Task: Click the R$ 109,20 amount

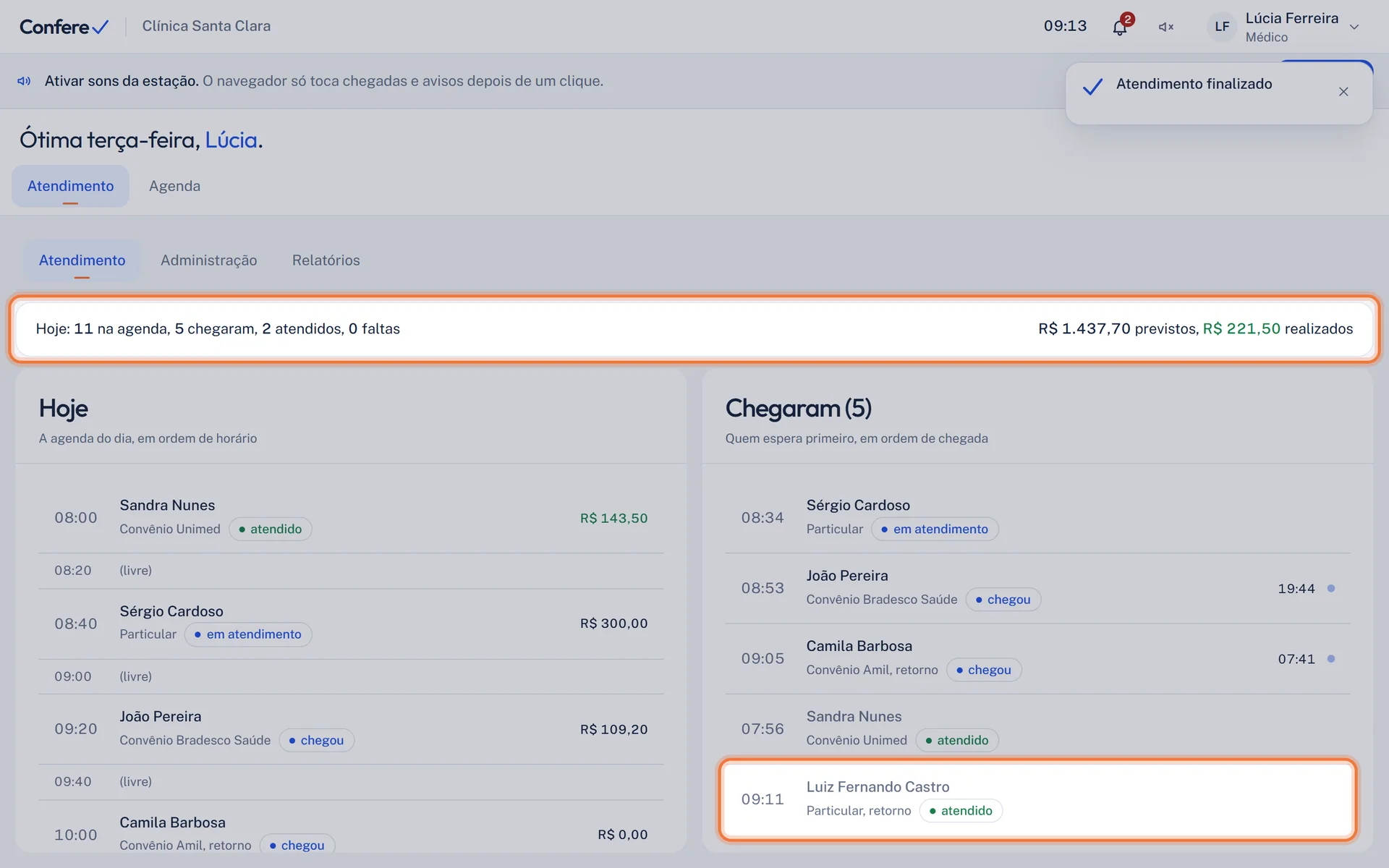Action: 613,729
